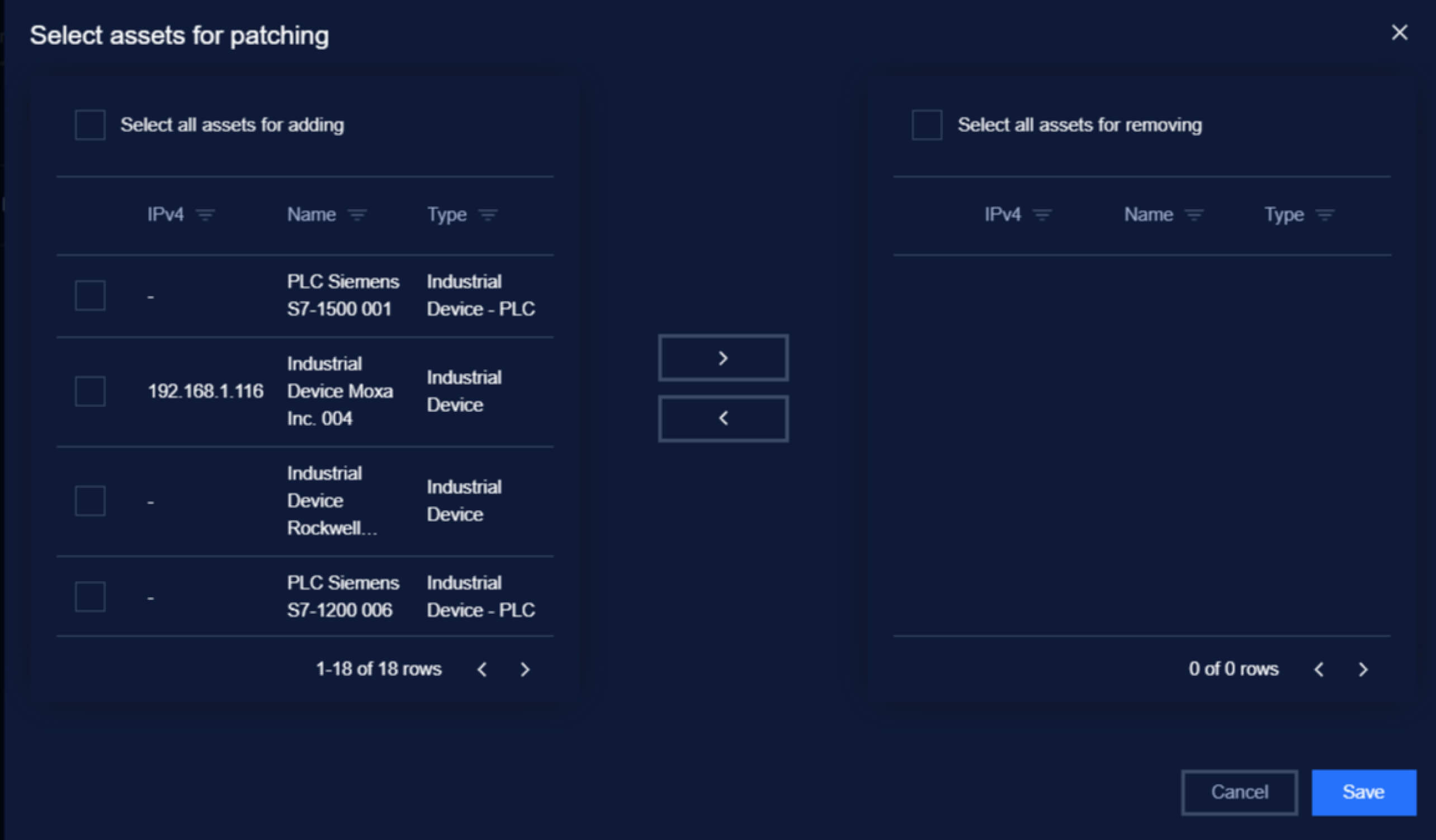
Task: Tick checkbox for PLC Siemens S7-1500 001
Action: point(90,295)
